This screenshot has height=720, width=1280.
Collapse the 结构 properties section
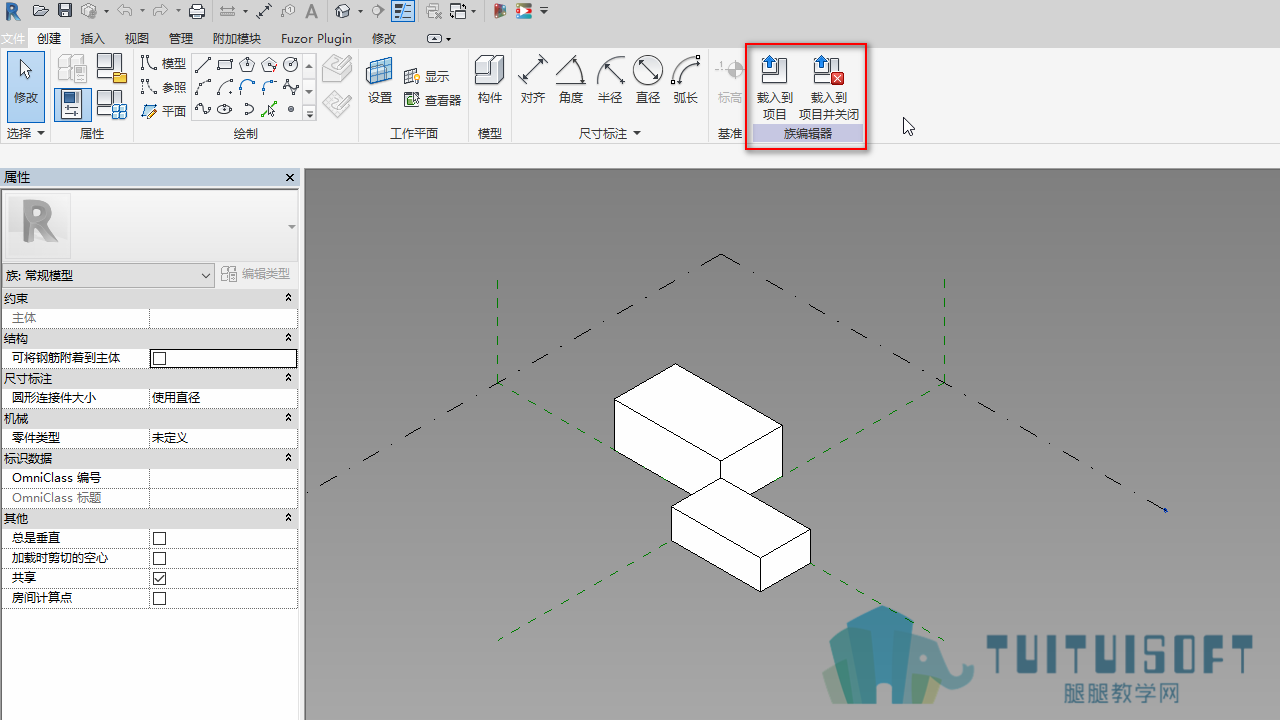click(x=289, y=338)
